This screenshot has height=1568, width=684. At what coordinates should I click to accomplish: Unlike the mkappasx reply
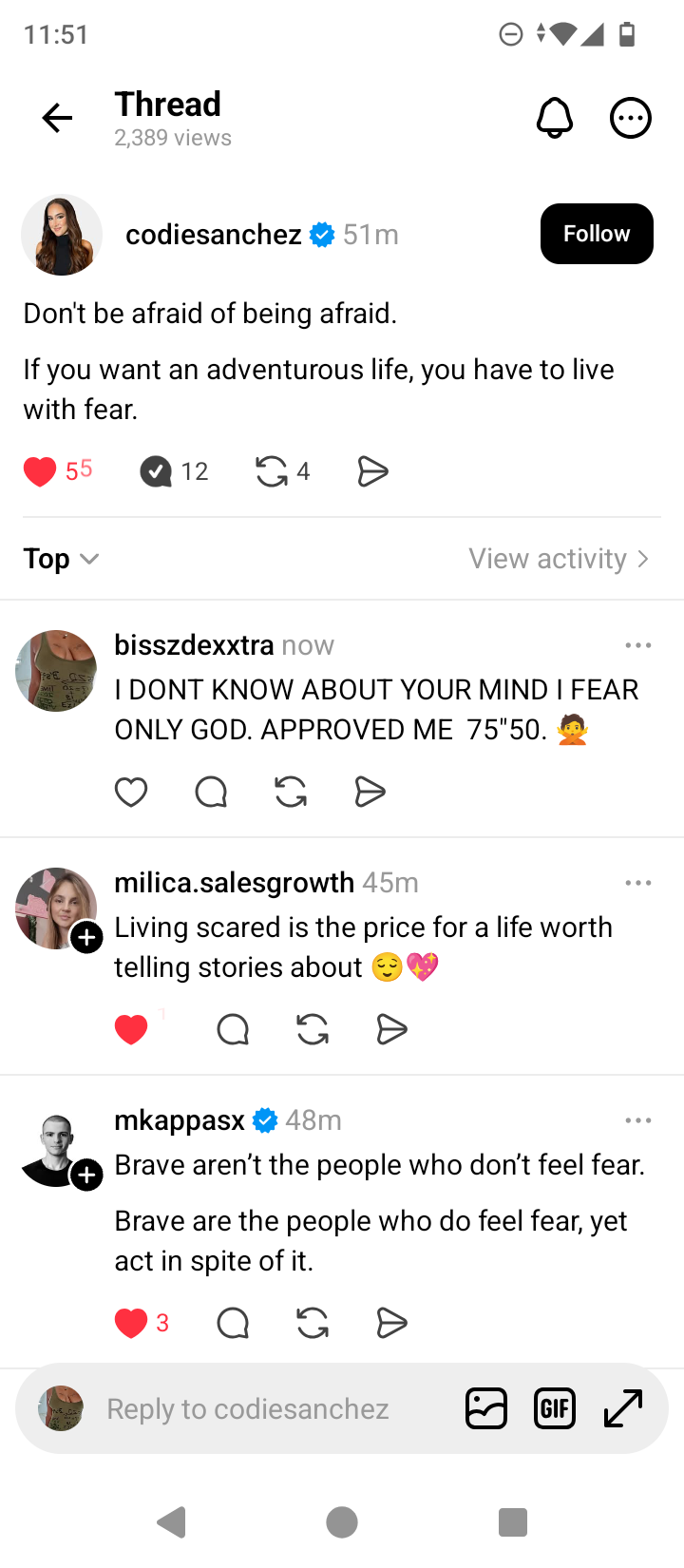click(131, 1323)
